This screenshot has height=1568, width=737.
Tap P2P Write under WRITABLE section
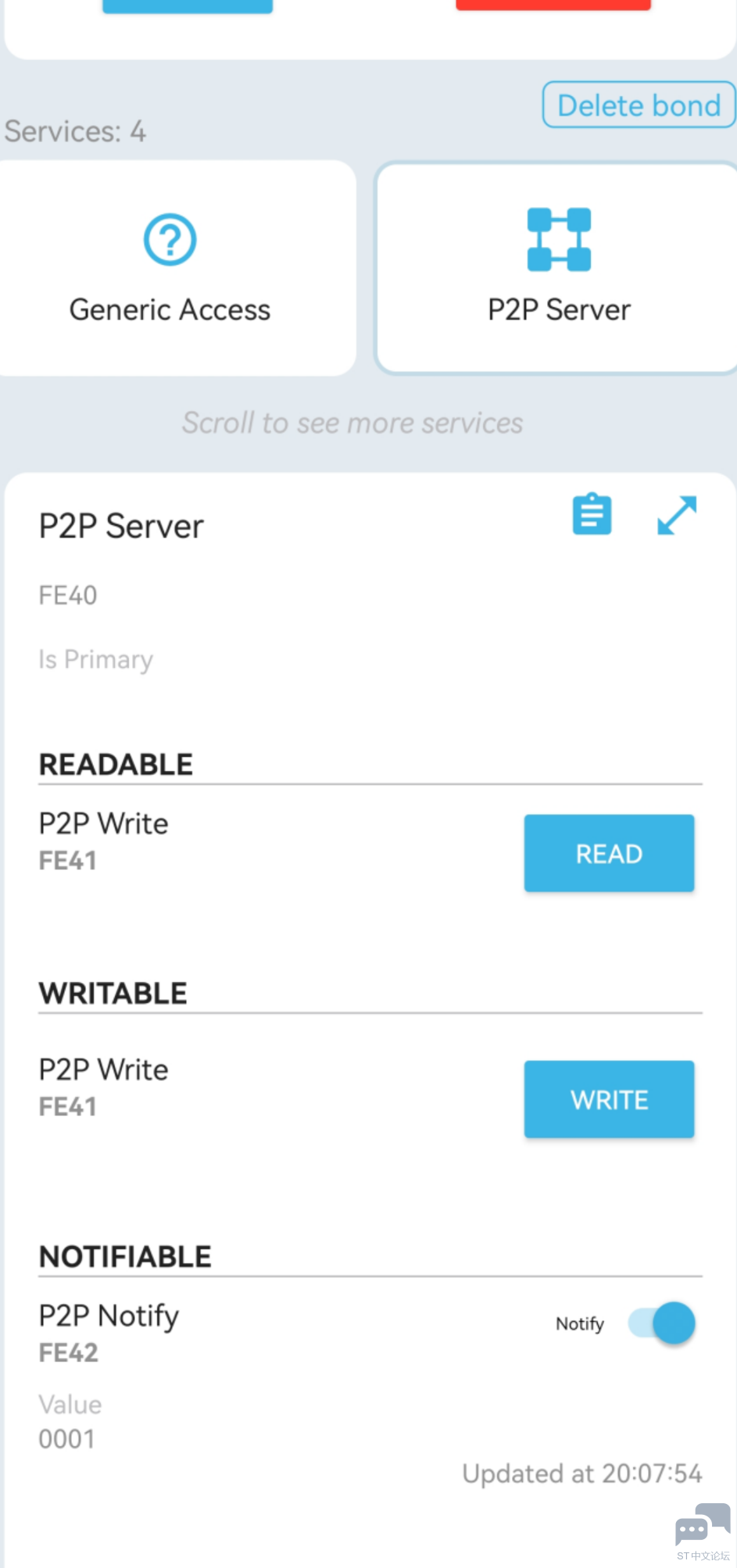(103, 1070)
